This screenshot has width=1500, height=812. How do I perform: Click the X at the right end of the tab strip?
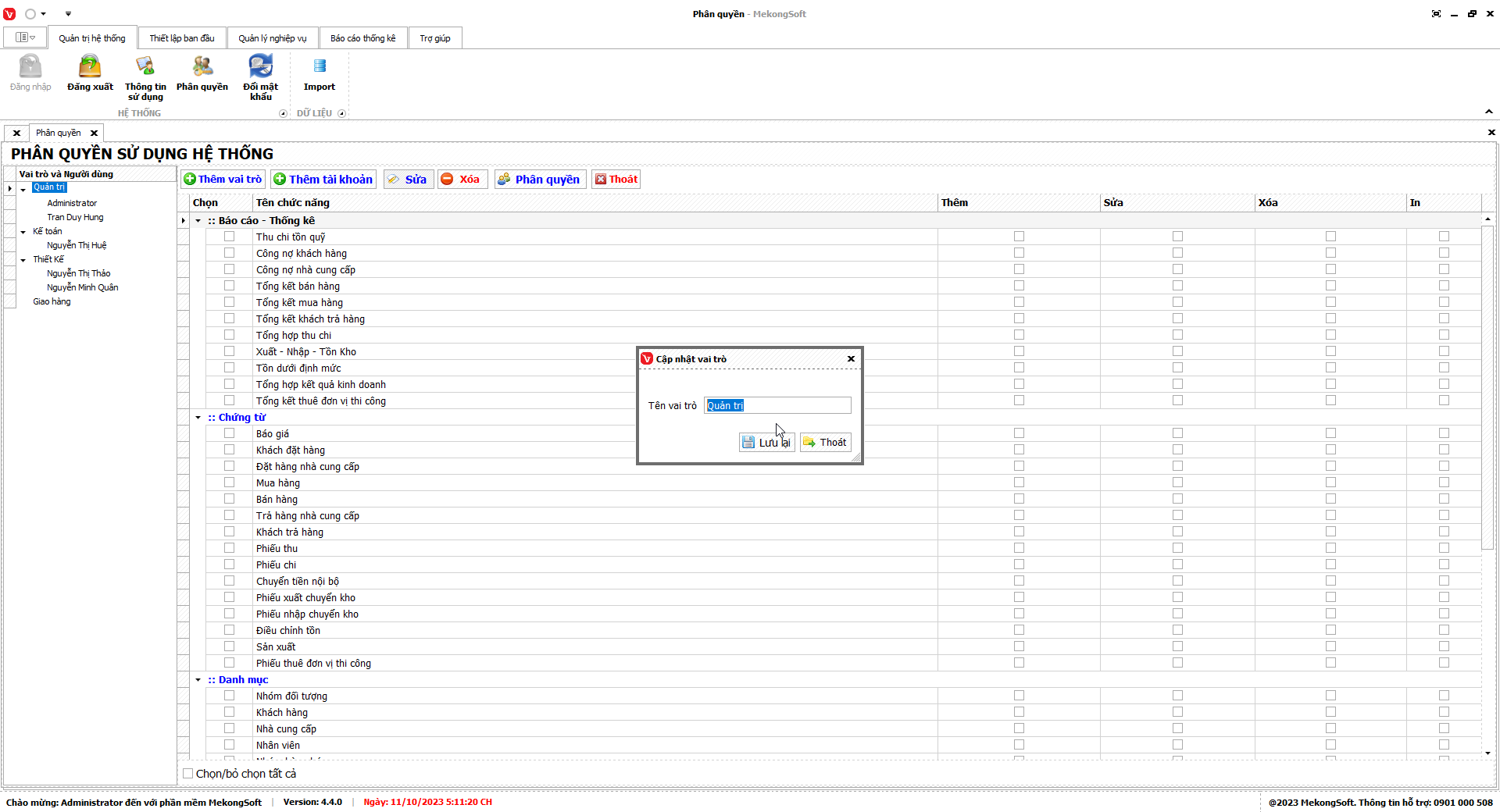click(1491, 133)
